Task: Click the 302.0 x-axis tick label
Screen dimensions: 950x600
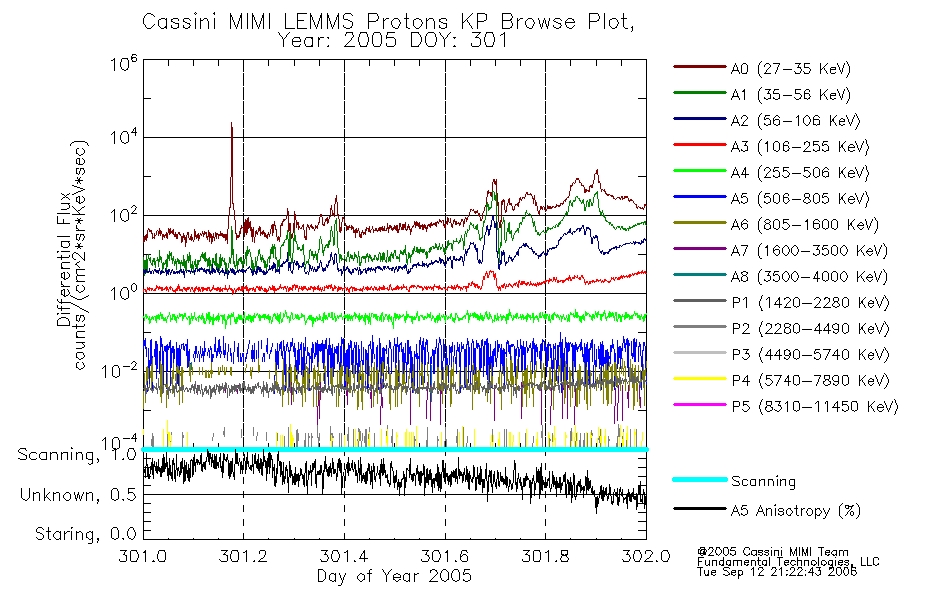Action: tap(646, 556)
